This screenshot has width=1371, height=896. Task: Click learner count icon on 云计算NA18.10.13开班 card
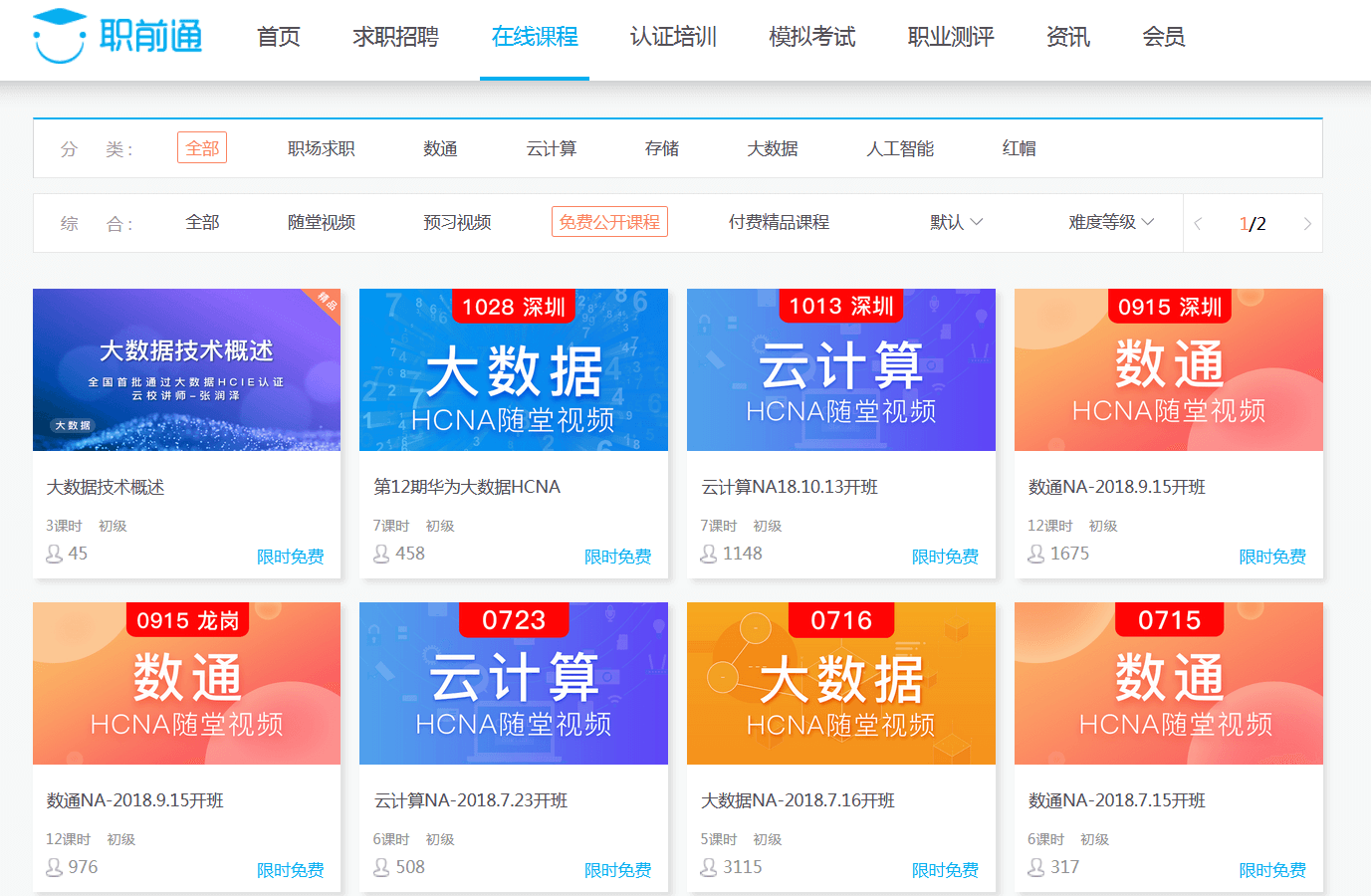pos(709,554)
